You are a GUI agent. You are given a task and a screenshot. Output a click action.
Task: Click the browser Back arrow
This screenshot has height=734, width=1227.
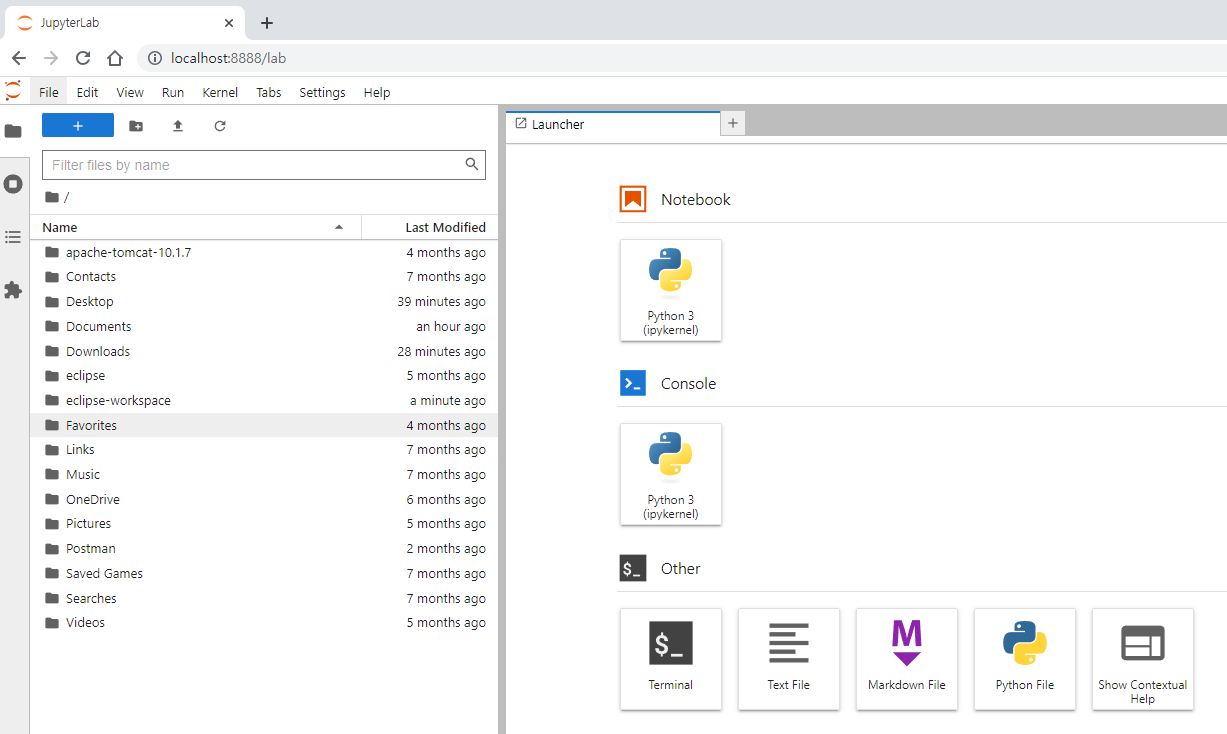[x=18, y=58]
